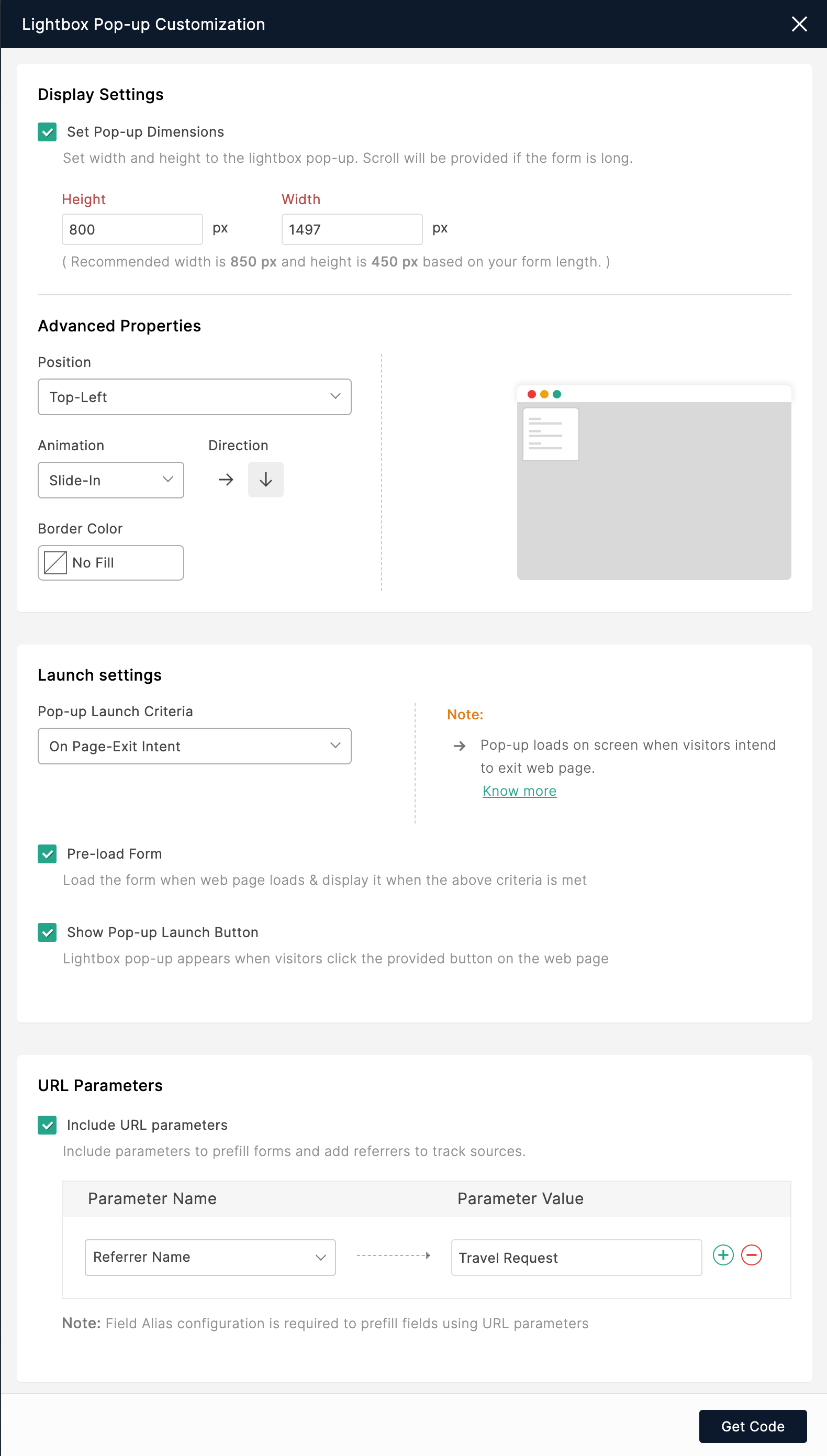
Task: Select the down arrow direction icon
Action: point(265,480)
